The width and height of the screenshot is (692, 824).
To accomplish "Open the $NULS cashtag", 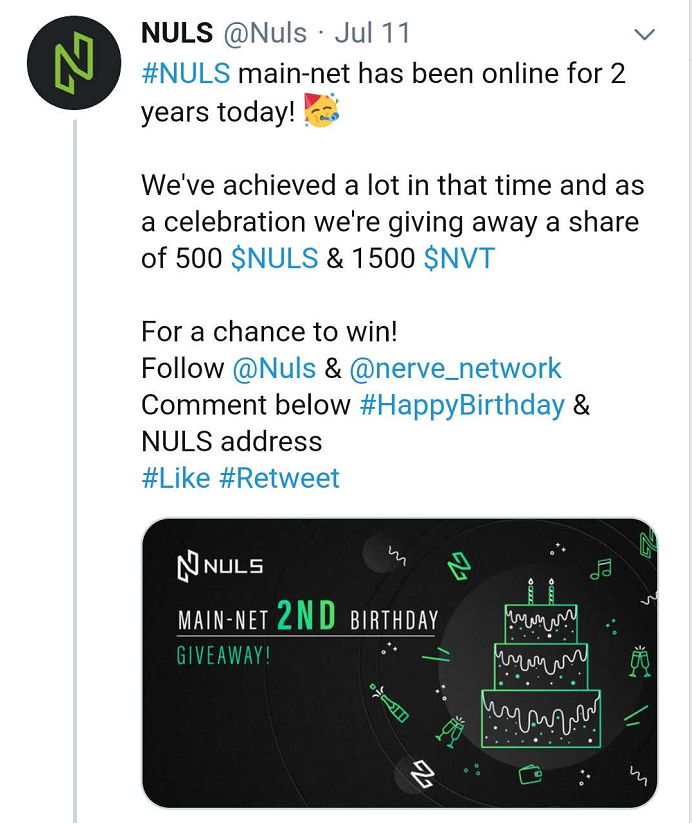I will tap(274, 259).
